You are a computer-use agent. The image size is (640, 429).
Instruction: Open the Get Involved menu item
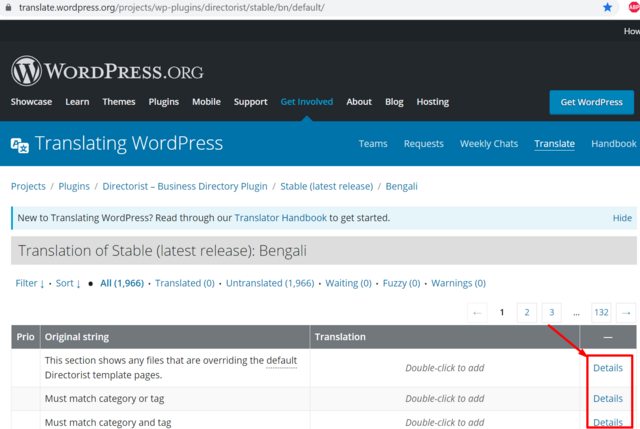coord(307,102)
